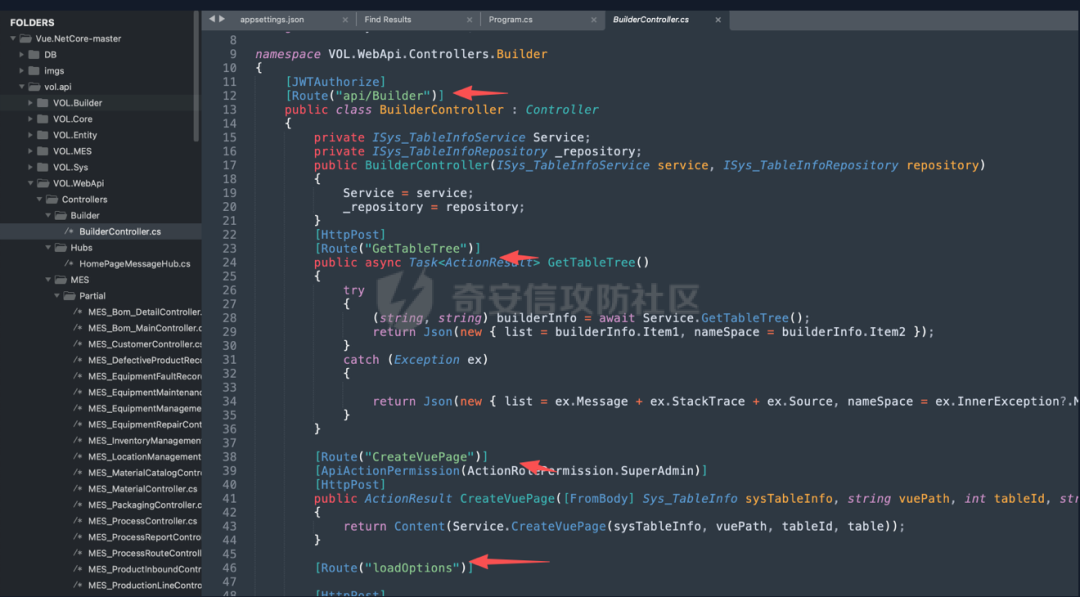
Task: Click "CreateVuePage" method name on line 41
Action: (x=508, y=499)
